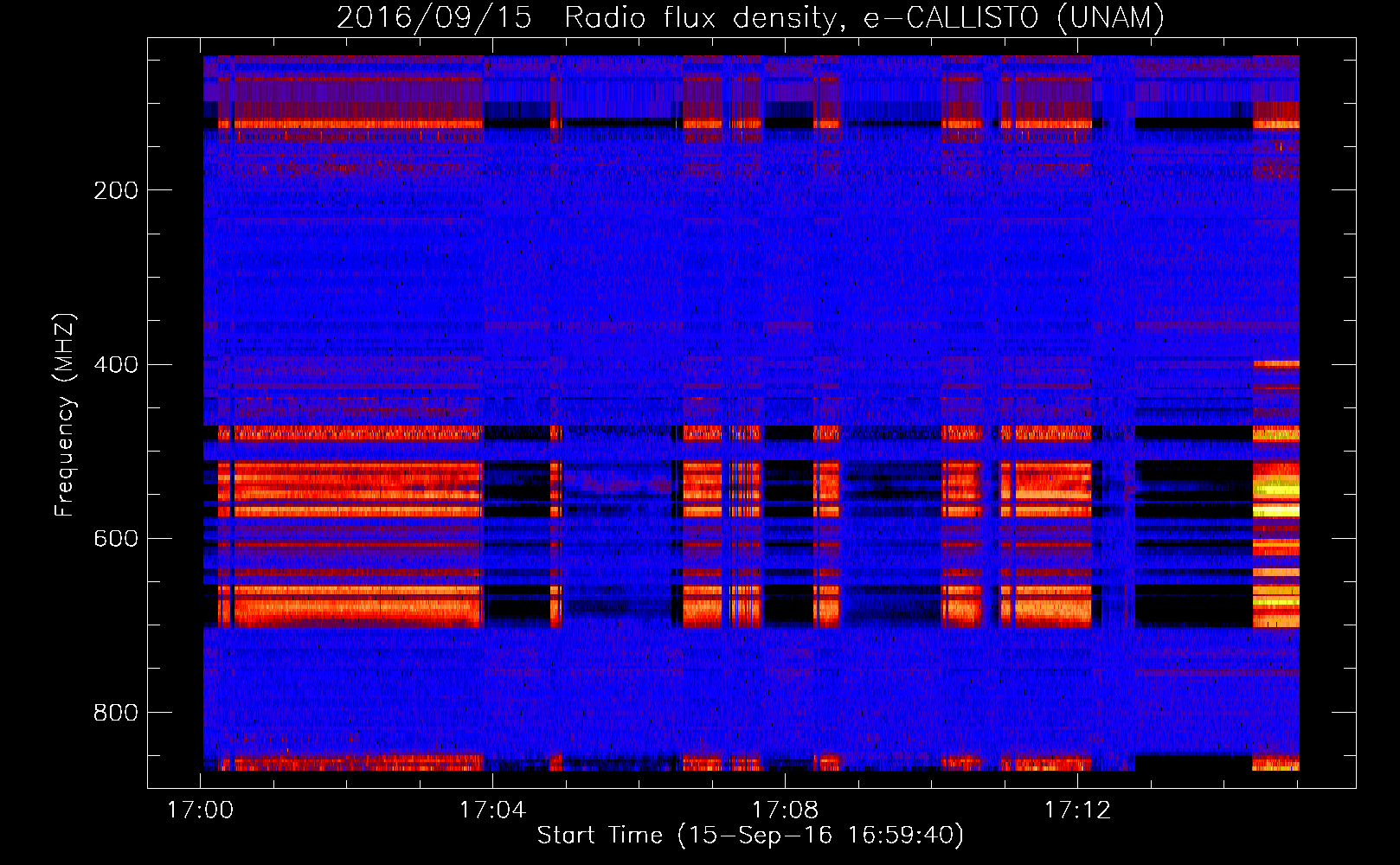The width and height of the screenshot is (1400, 865).
Task: Click the 'Start Time (15-Sep-16 16:59:40)' label
Action: click(750, 836)
